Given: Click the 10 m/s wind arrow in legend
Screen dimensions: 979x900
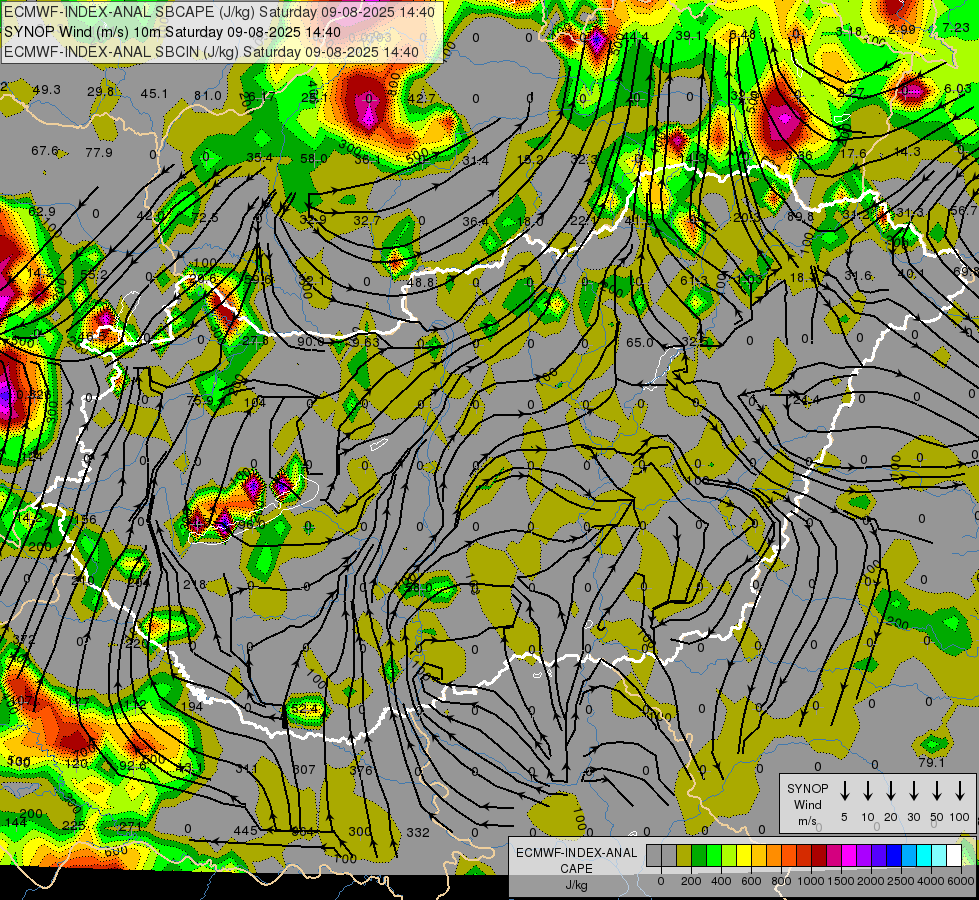Looking at the screenshot, I should (x=868, y=790).
